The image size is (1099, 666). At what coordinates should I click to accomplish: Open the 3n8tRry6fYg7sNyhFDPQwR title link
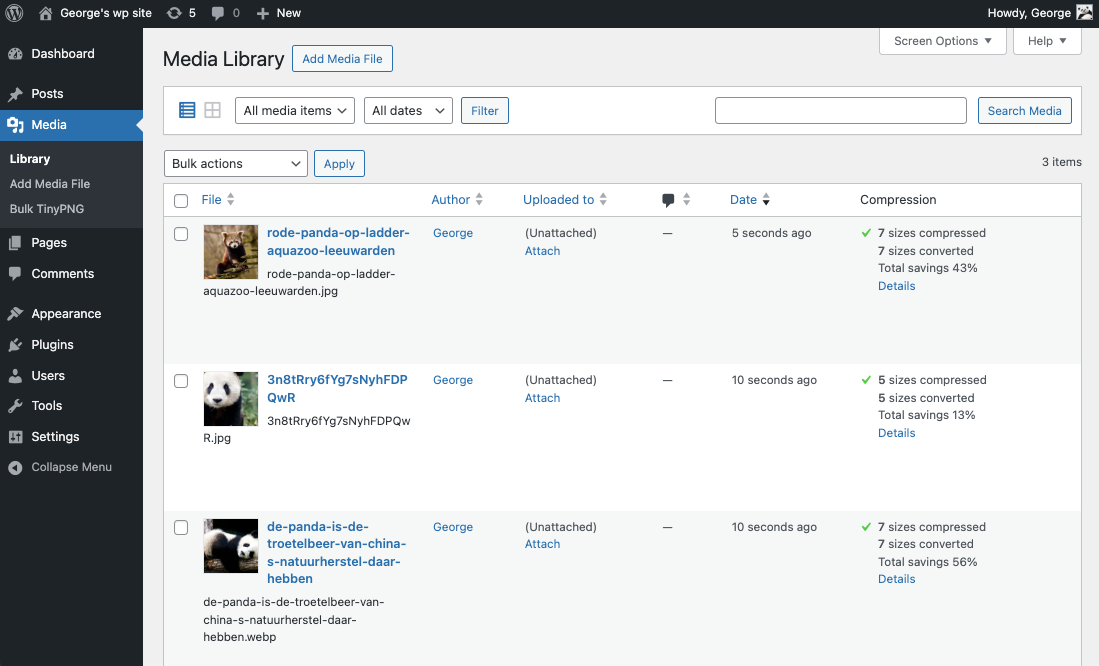(x=337, y=388)
